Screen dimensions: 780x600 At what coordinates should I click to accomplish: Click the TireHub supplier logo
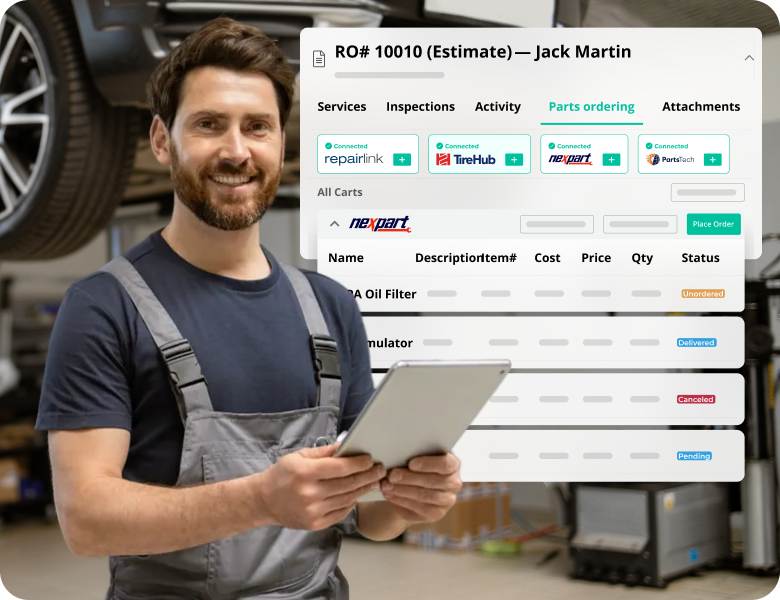point(467,159)
